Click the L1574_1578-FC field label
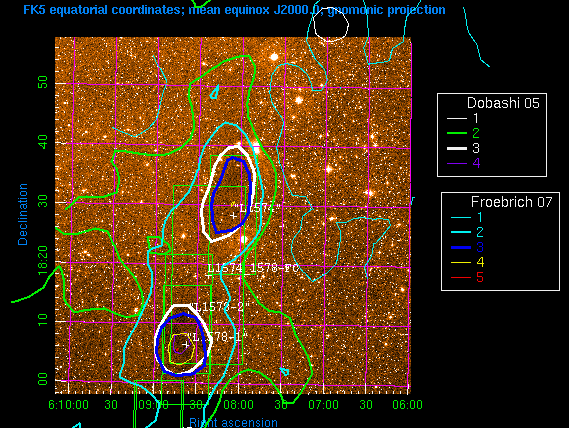Screen dimensions: 569x428 253,268
